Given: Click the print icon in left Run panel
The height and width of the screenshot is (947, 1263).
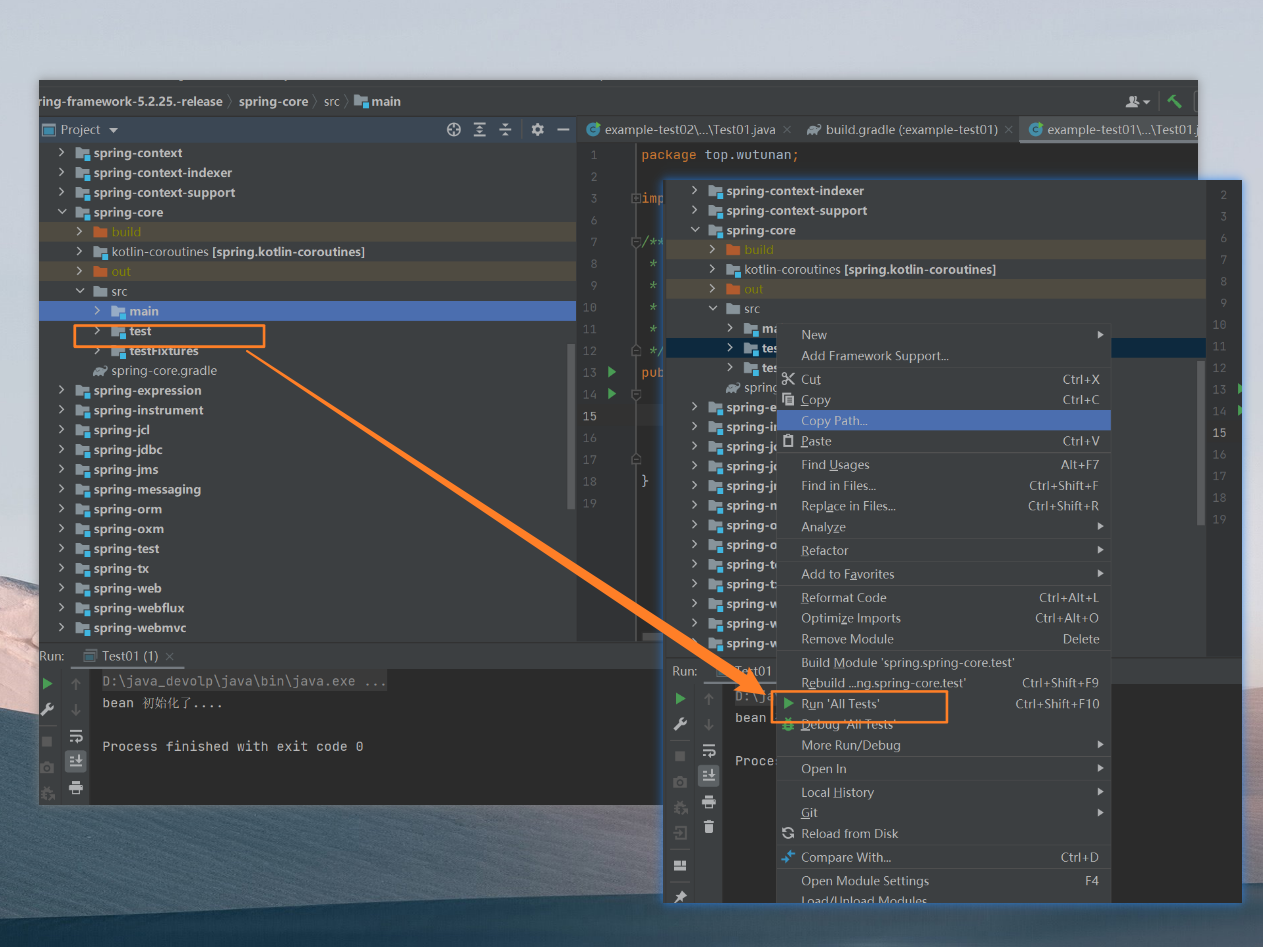Looking at the screenshot, I should 76,788.
